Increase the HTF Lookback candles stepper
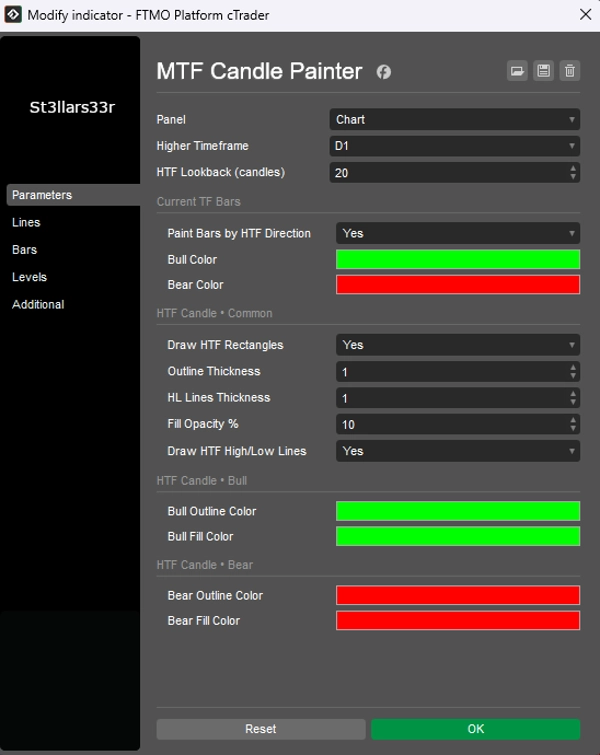Screen dimensions: 600x755 click(x=573, y=168)
